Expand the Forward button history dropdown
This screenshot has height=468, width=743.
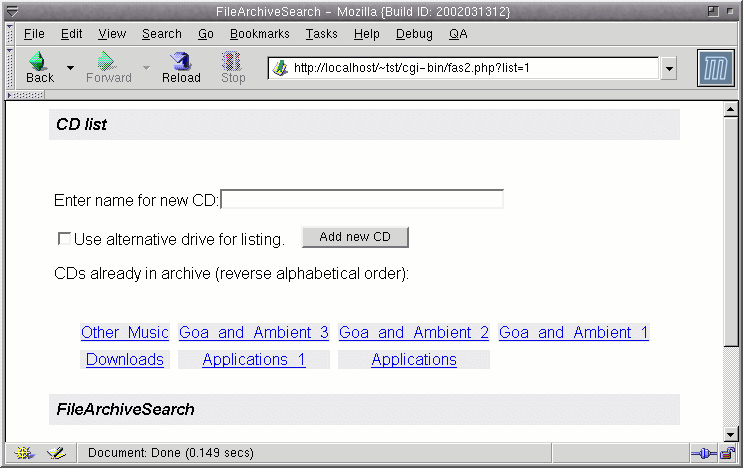coord(146,68)
